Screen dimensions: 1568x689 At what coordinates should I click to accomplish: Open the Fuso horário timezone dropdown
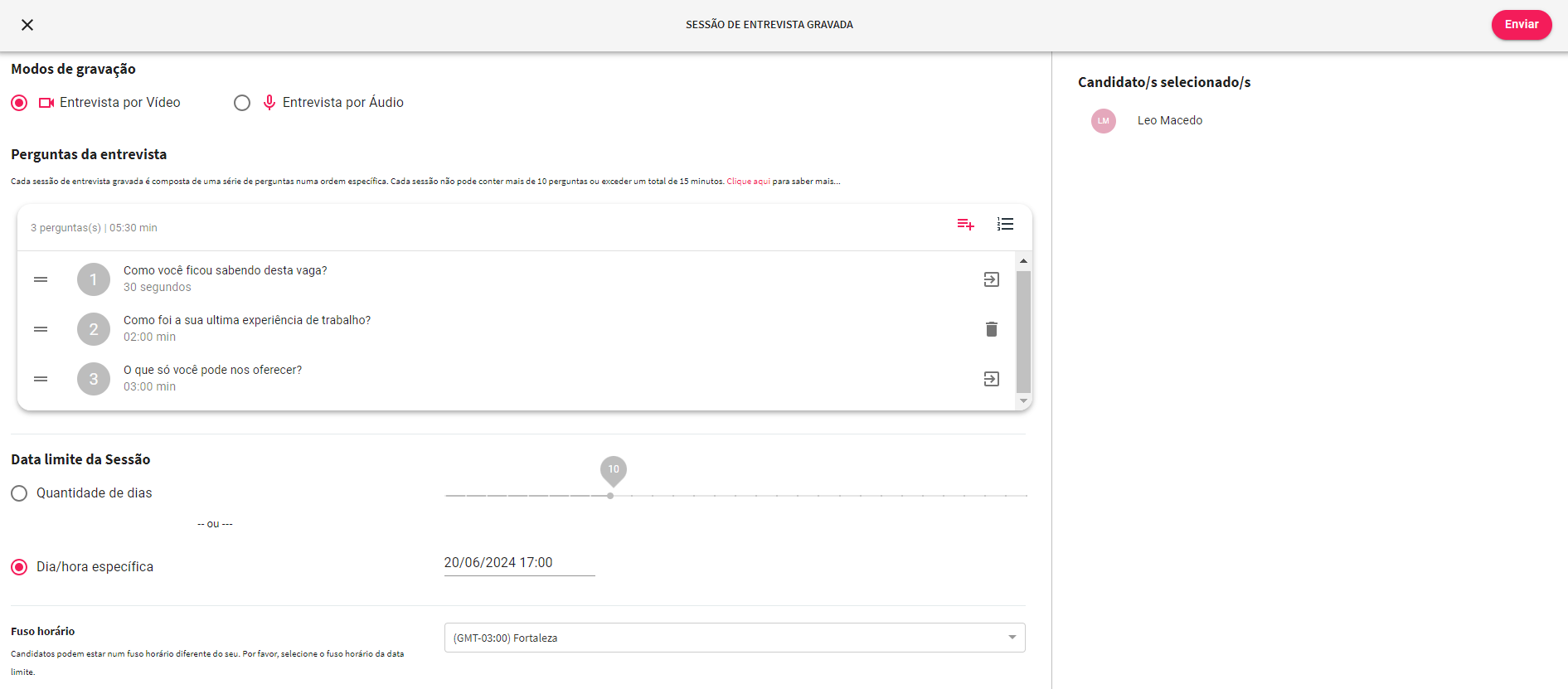coord(734,638)
